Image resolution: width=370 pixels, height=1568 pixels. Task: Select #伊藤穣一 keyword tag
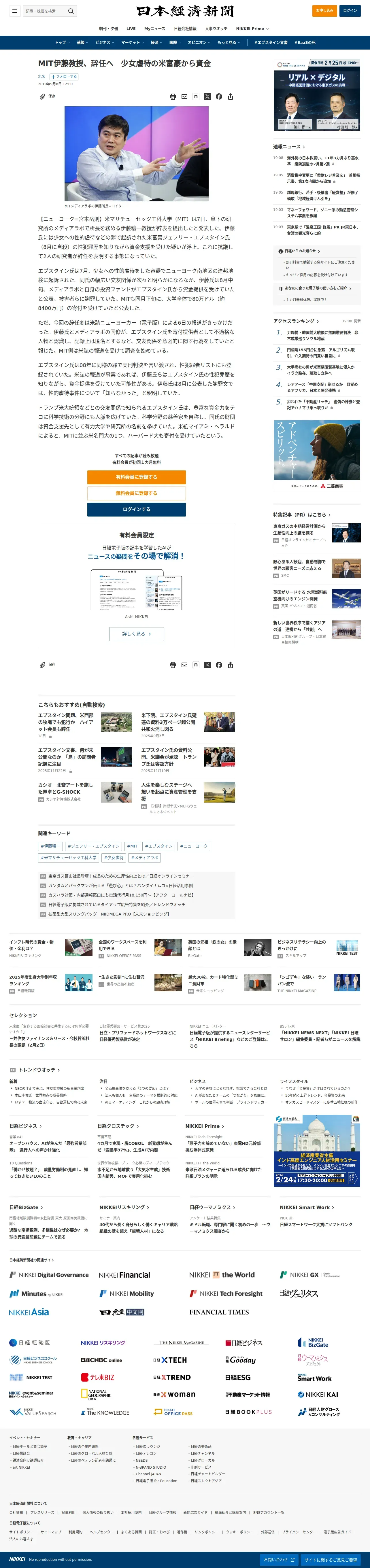pyautogui.click(x=50, y=846)
